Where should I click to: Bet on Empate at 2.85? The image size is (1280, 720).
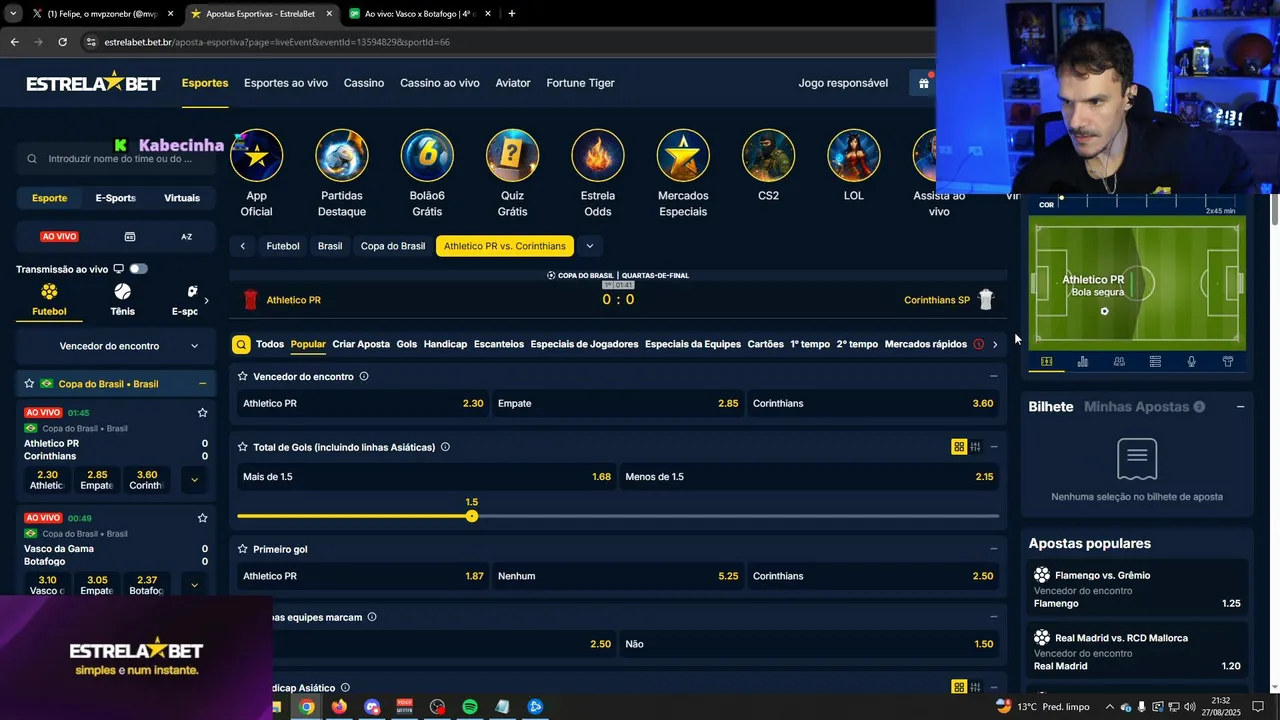click(618, 403)
